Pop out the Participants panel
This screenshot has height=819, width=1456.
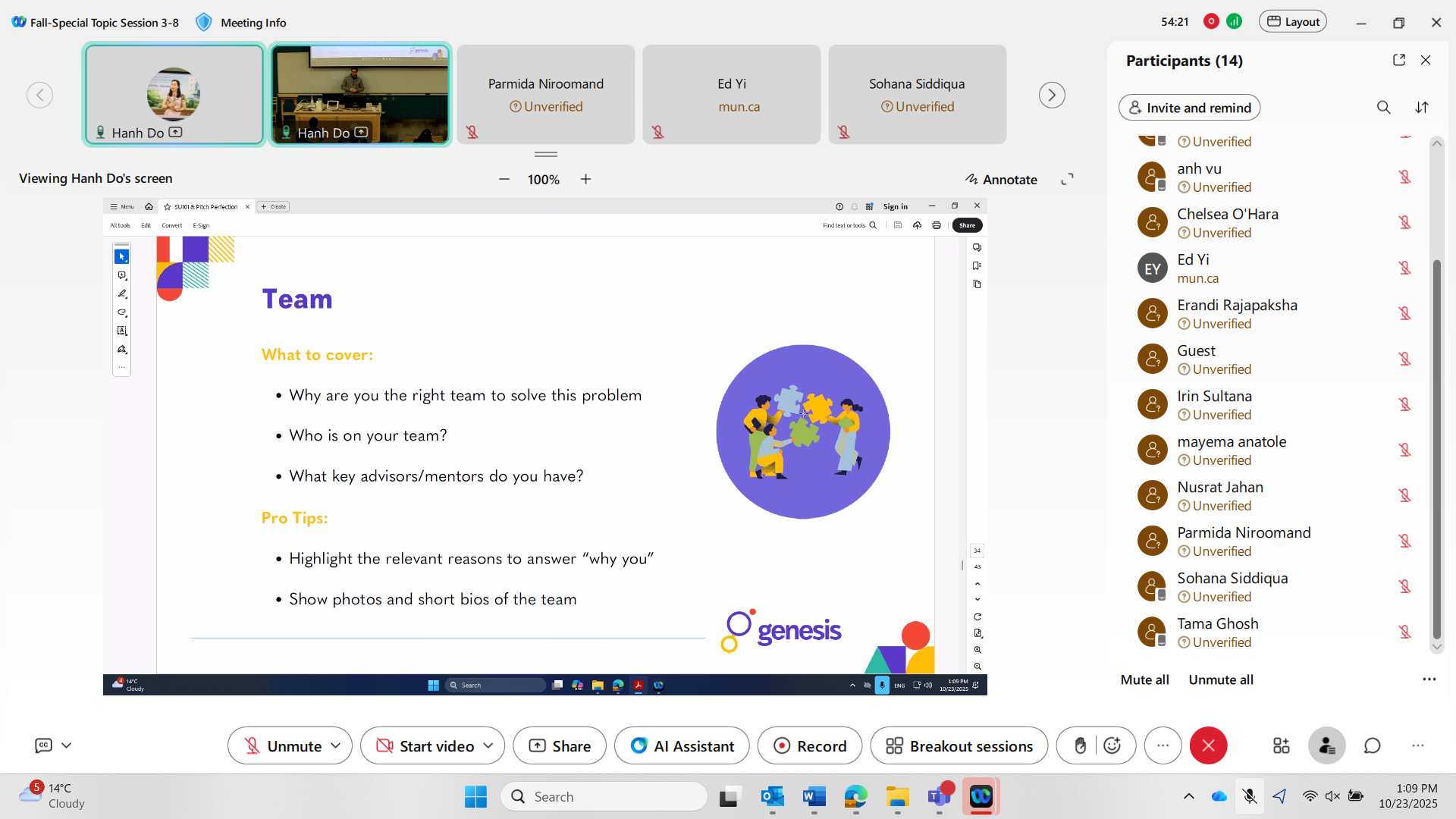pyautogui.click(x=1398, y=60)
